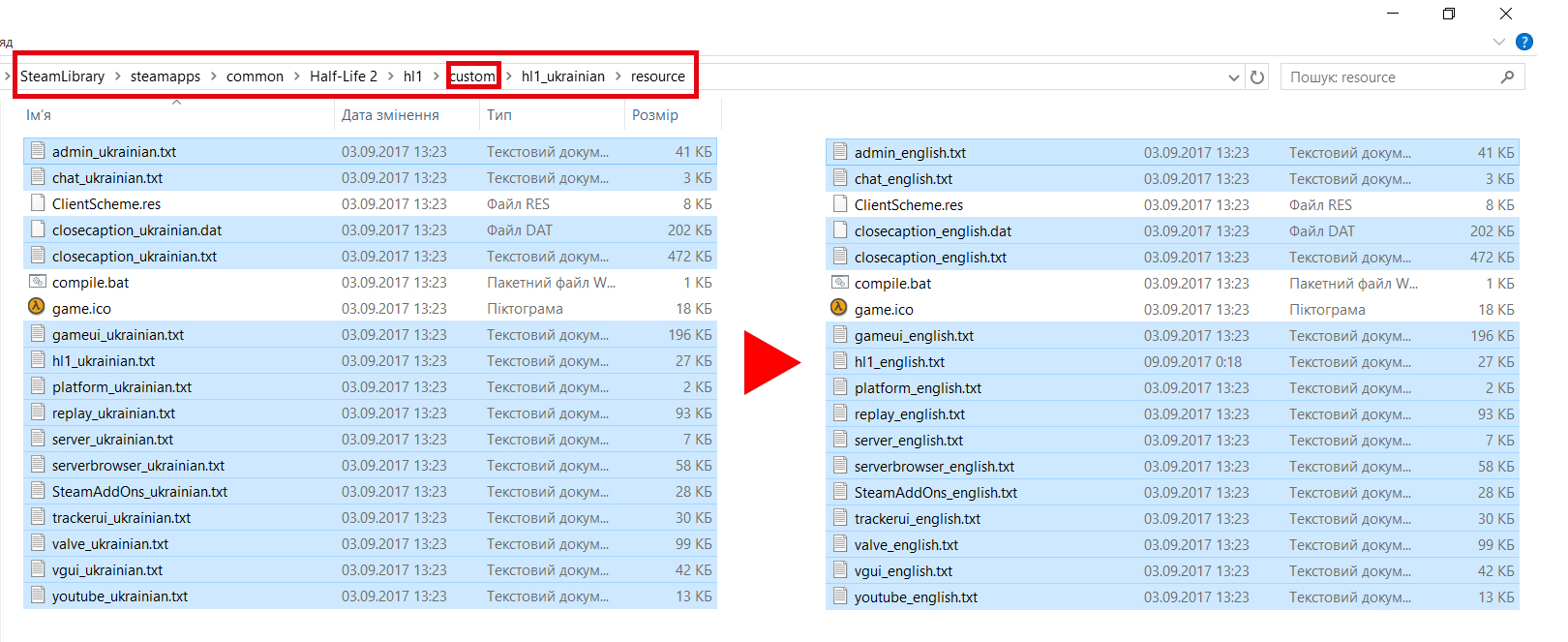Screen dimensions: 1568x642
Task: Open the arrow after Half-Life 2 in the path
Action: pos(391,76)
